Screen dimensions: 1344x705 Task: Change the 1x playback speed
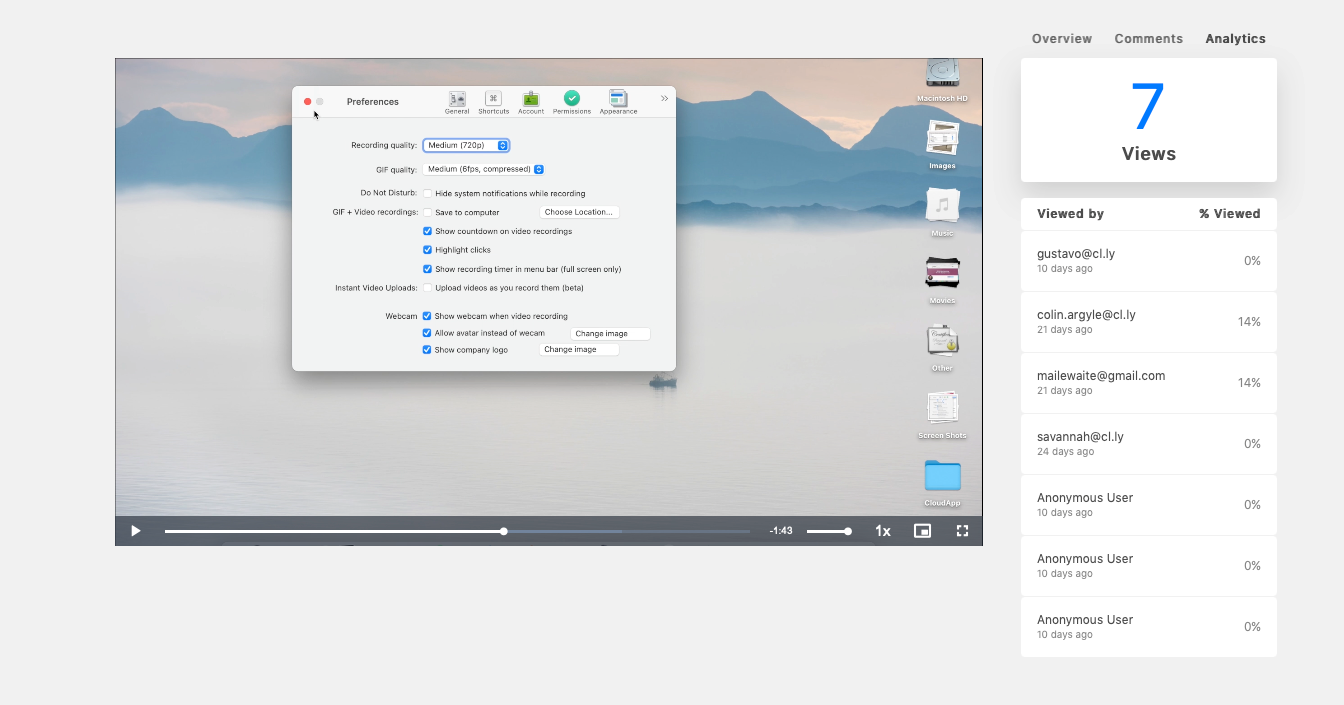click(x=883, y=531)
